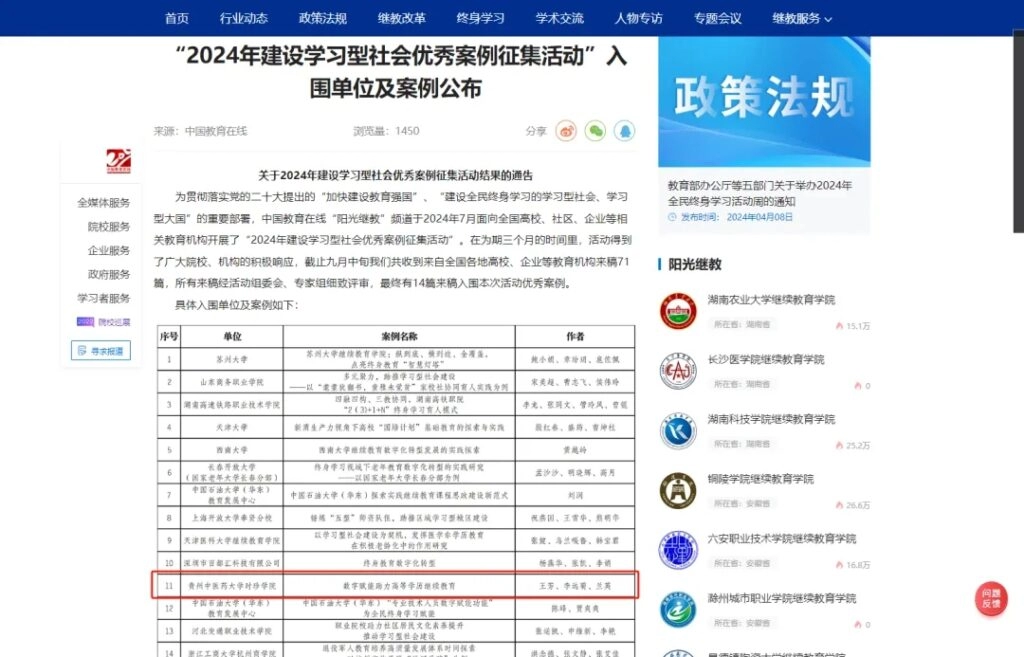Click the 作者 column header

[x=575, y=336]
